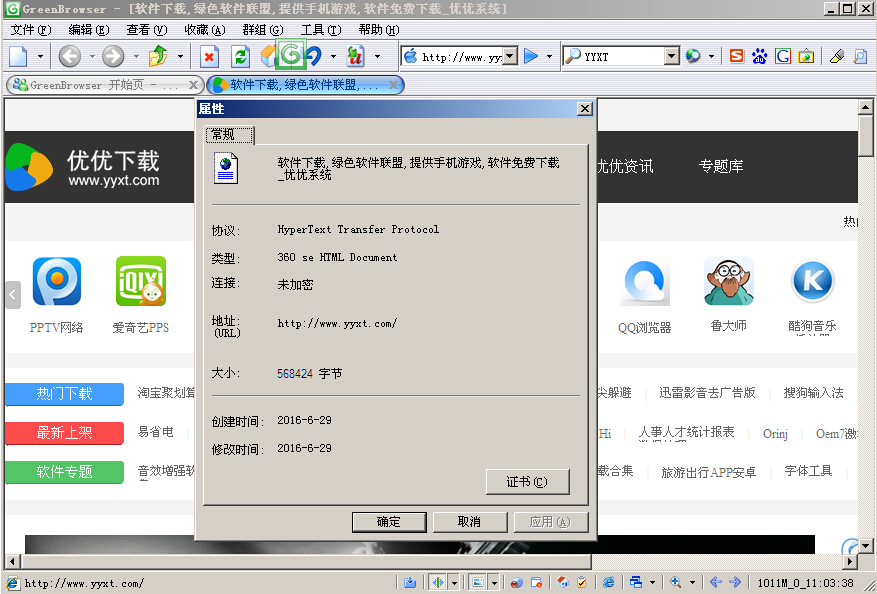This screenshot has height=594, width=877.
Task: Click the blue Undo close arrow icon
Action: click(x=313, y=56)
